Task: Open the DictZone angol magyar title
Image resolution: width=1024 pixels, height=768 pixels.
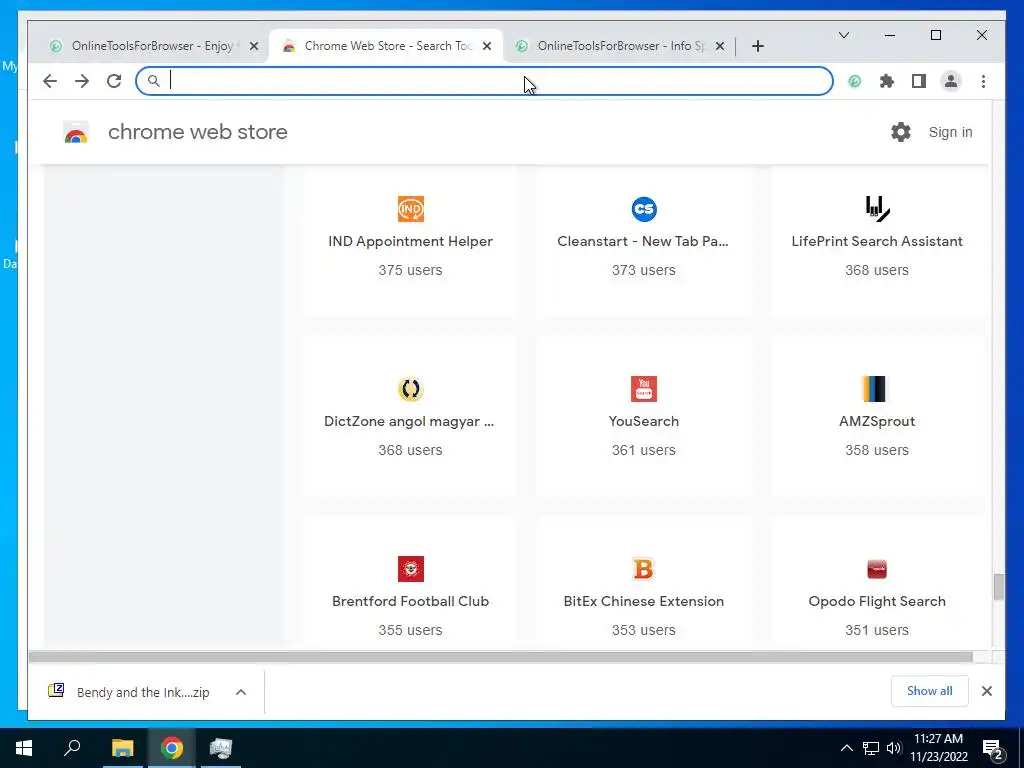Action: coord(409,421)
